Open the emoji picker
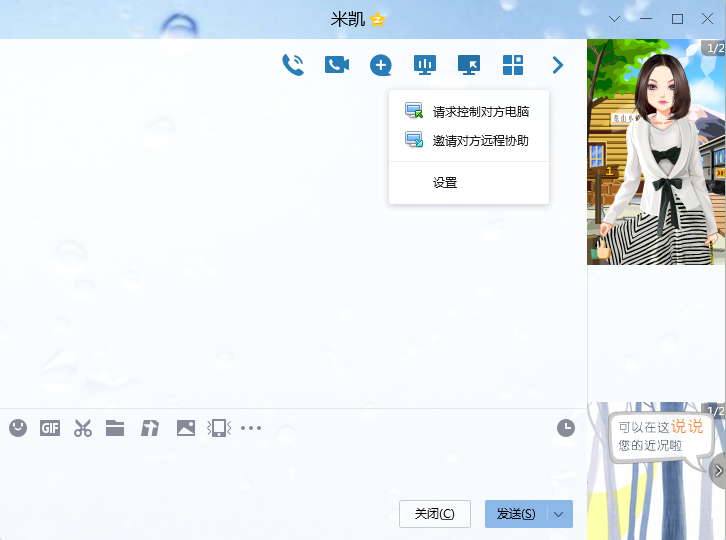The height and width of the screenshot is (540, 726). [18, 428]
